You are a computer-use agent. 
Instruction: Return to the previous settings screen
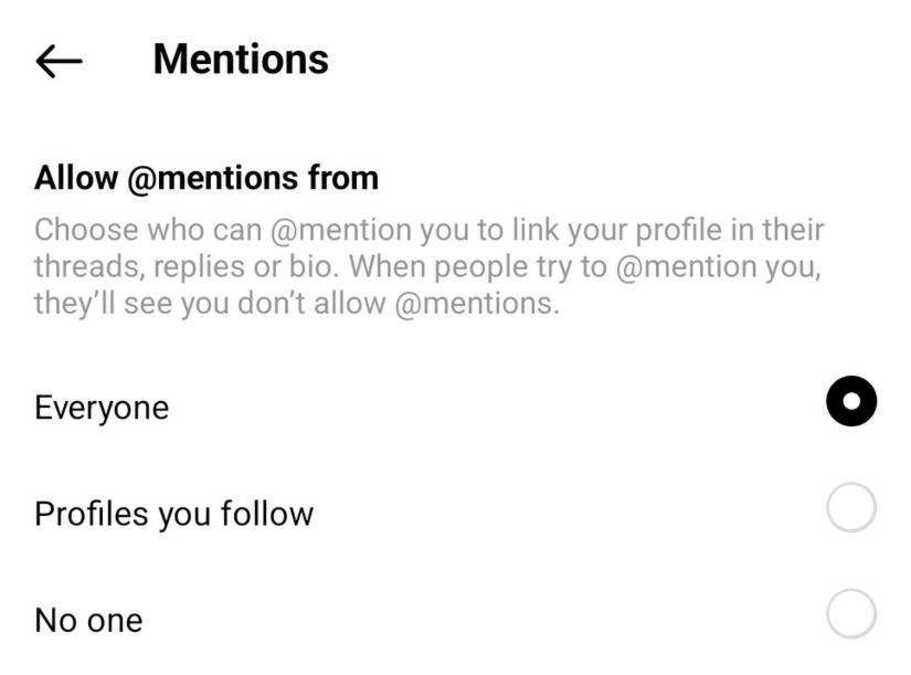pos(58,61)
